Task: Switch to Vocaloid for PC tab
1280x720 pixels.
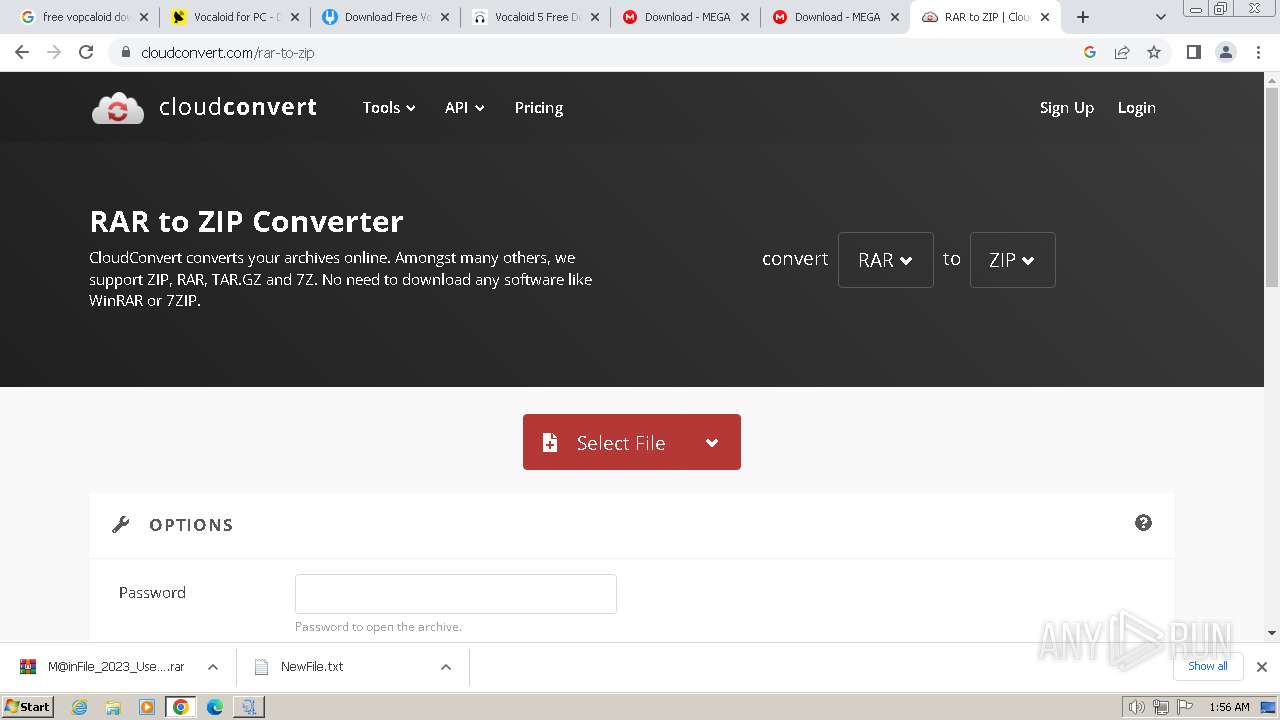Action: point(235,17)
